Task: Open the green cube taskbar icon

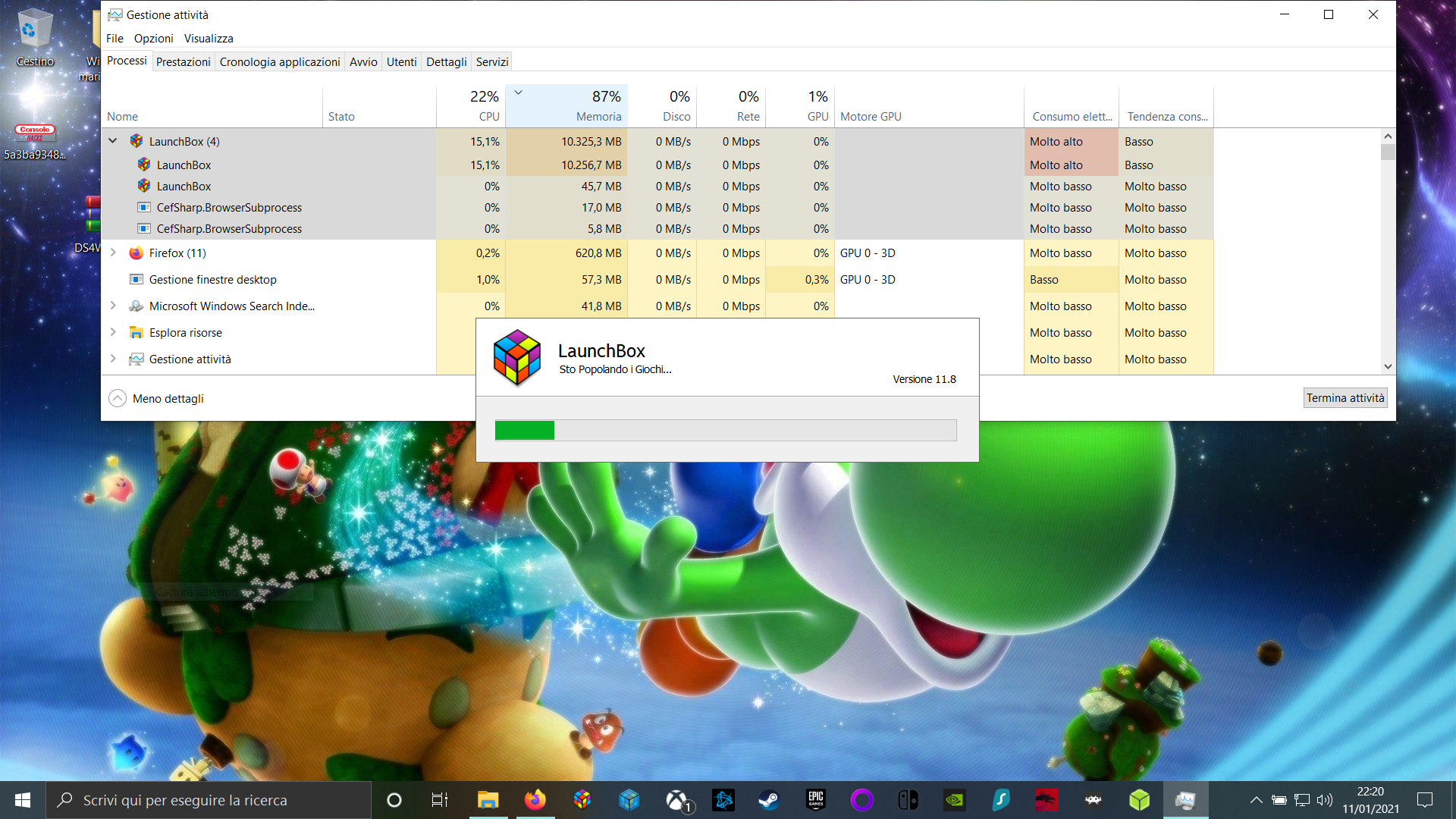Action: click(1139, 800)
